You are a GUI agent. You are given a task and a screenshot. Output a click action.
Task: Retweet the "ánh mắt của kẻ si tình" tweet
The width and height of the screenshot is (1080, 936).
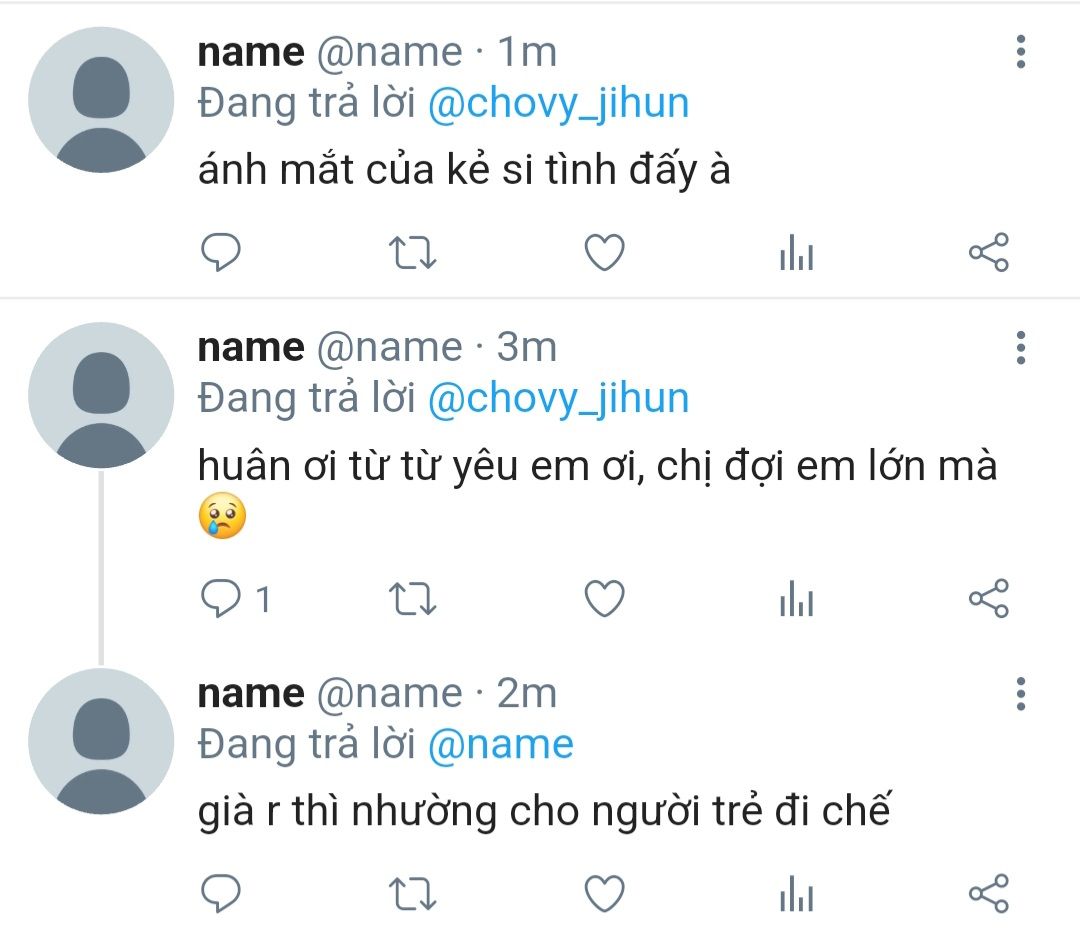click(411, 253)
